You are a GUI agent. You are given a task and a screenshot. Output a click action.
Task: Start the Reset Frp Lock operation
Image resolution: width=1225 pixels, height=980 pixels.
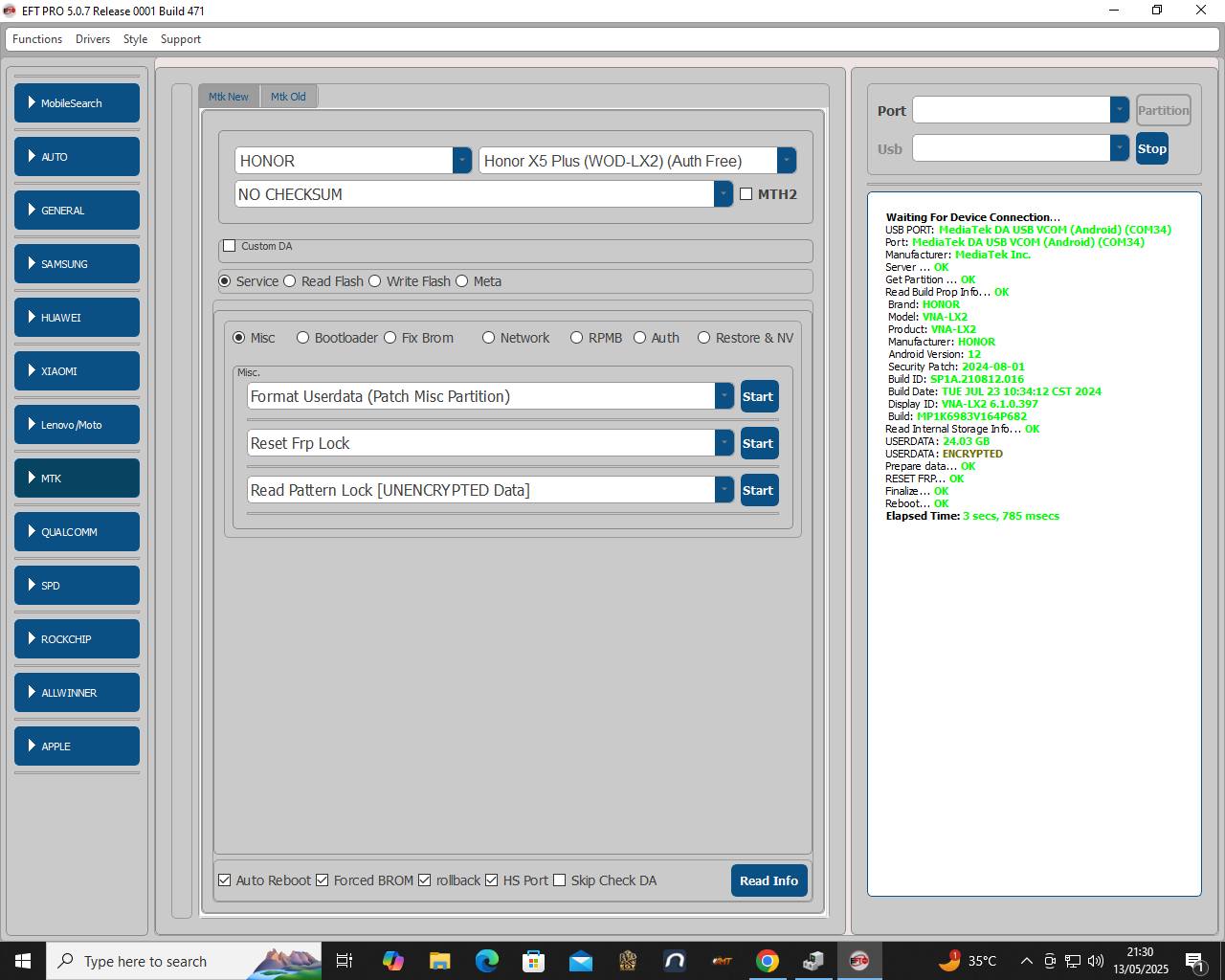point(759,443)
